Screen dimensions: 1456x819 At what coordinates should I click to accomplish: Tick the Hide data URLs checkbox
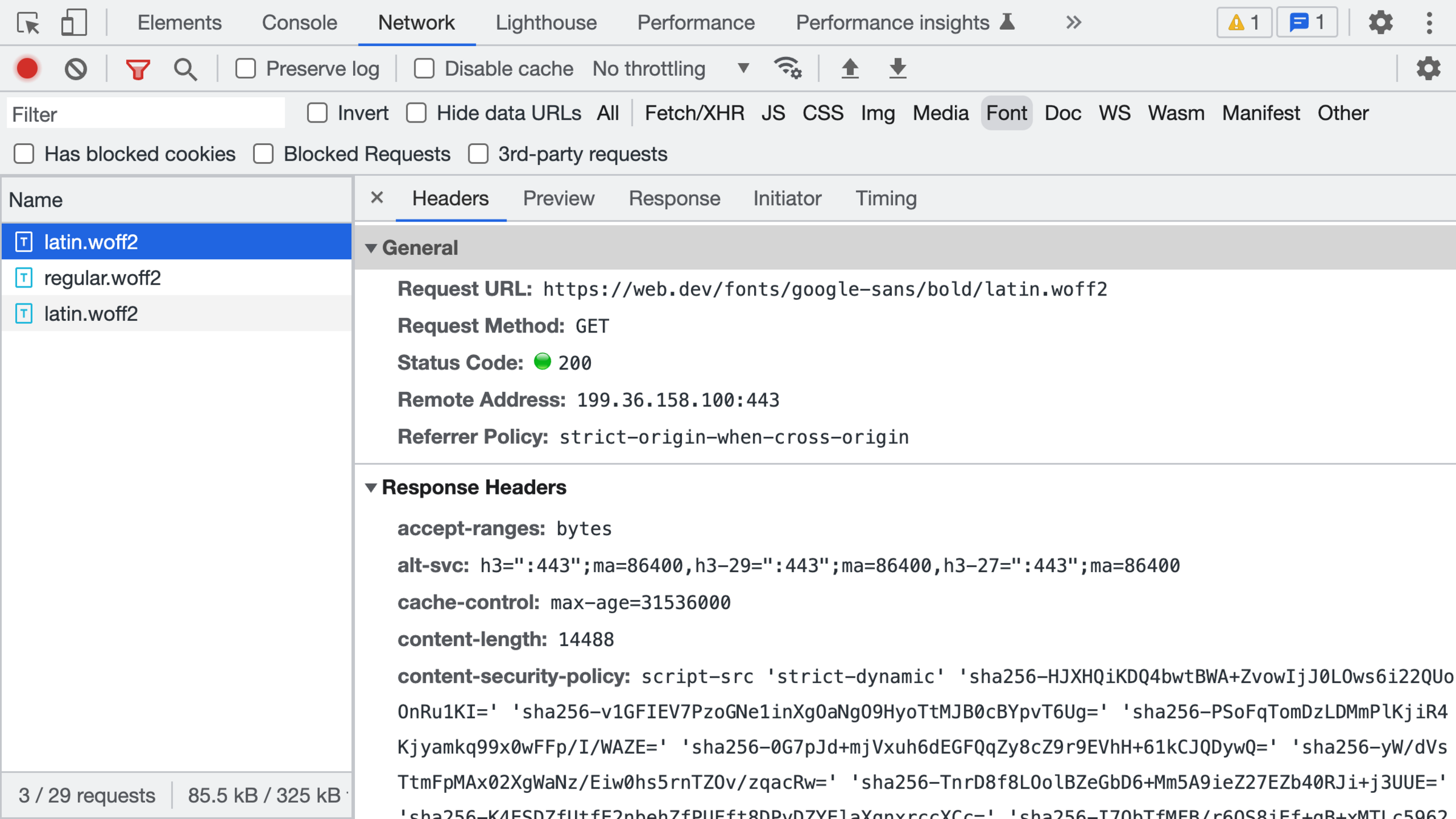coord(416,113)
